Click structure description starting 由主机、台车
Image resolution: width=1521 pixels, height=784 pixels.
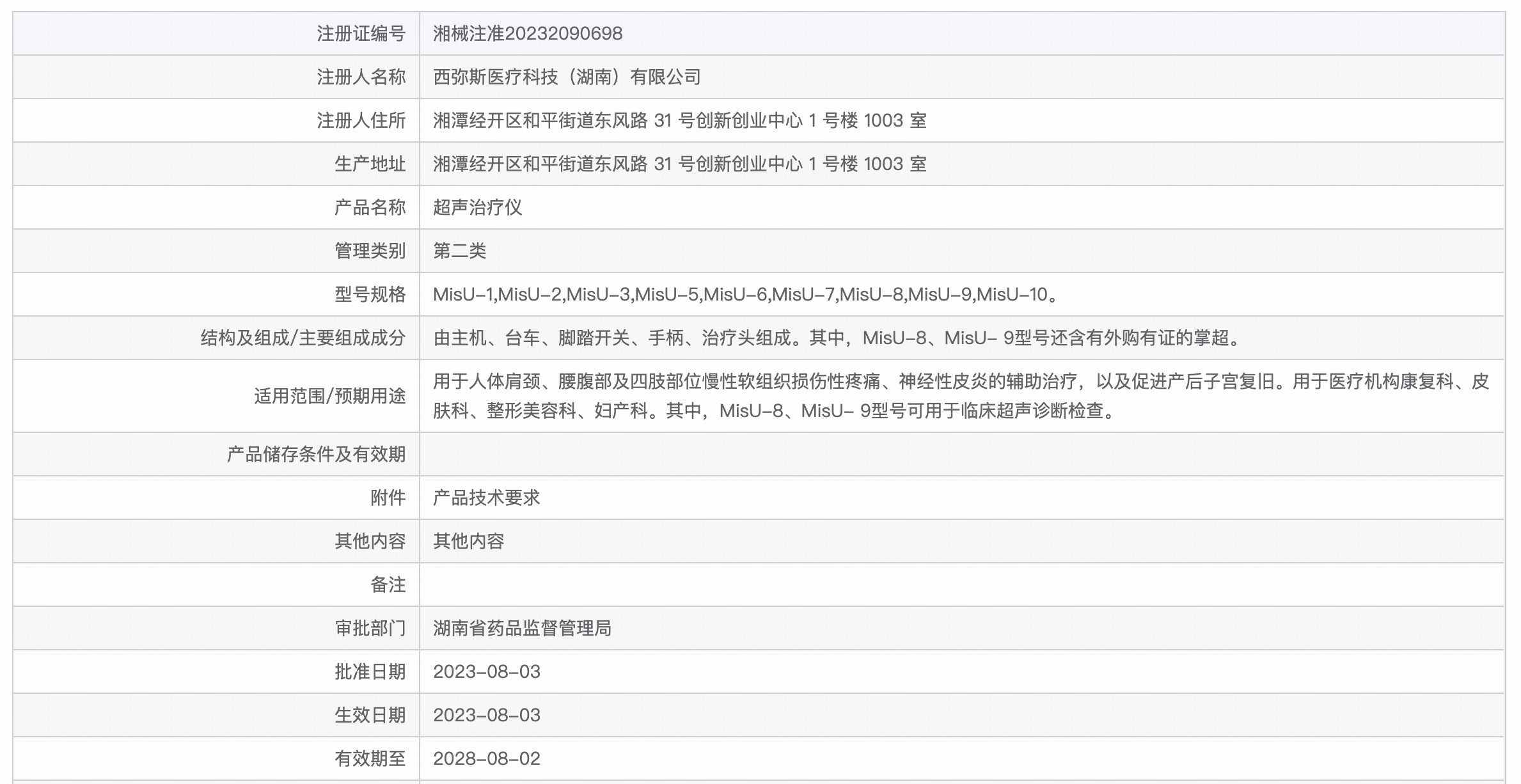click(838, 338)
